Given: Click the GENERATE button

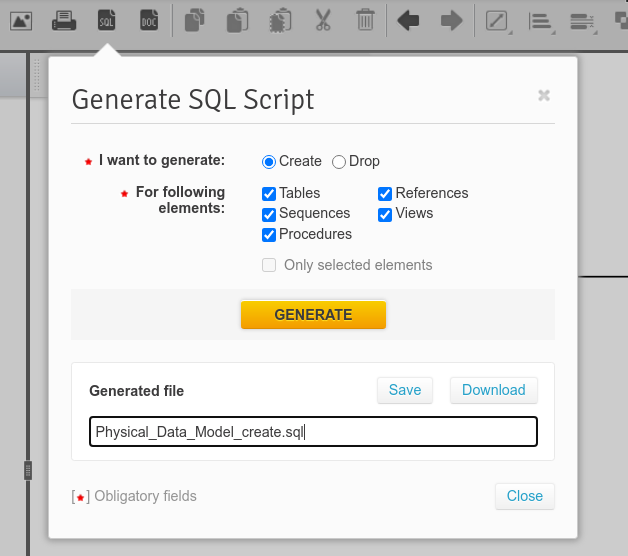Looking at the screenshot, I should coord(313,315).
